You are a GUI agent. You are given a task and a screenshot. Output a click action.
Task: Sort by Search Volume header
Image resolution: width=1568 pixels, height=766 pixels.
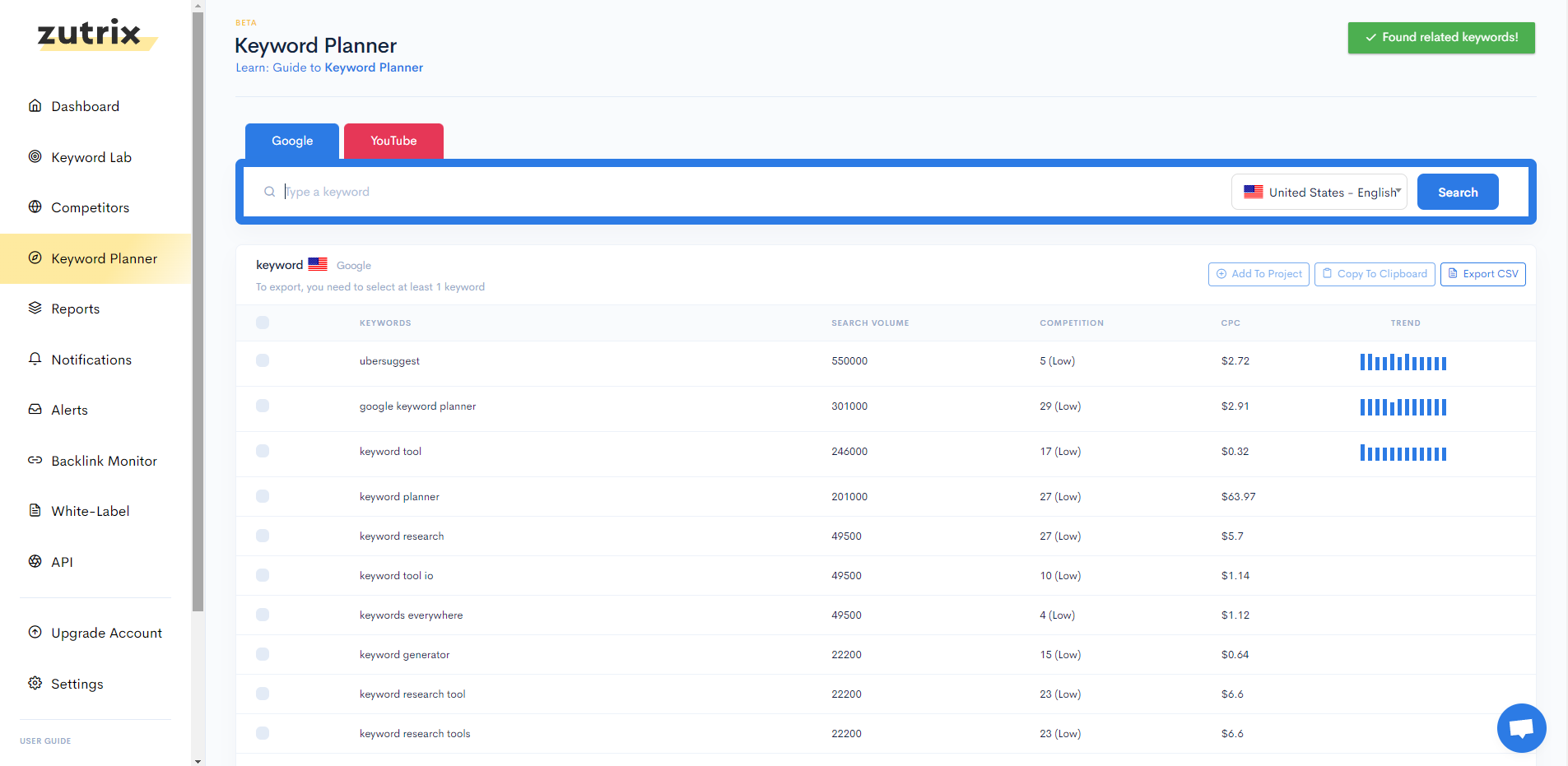(870, 323)
